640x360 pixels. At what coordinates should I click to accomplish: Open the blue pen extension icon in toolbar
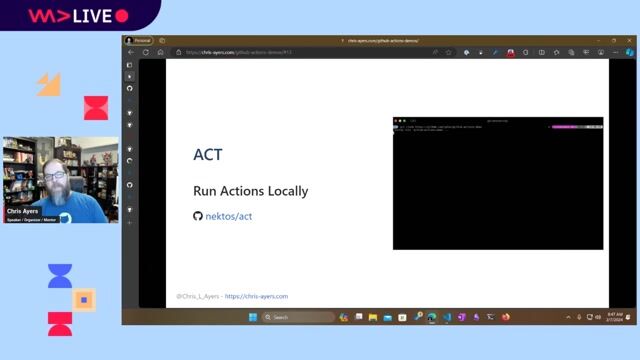[496, 52]
